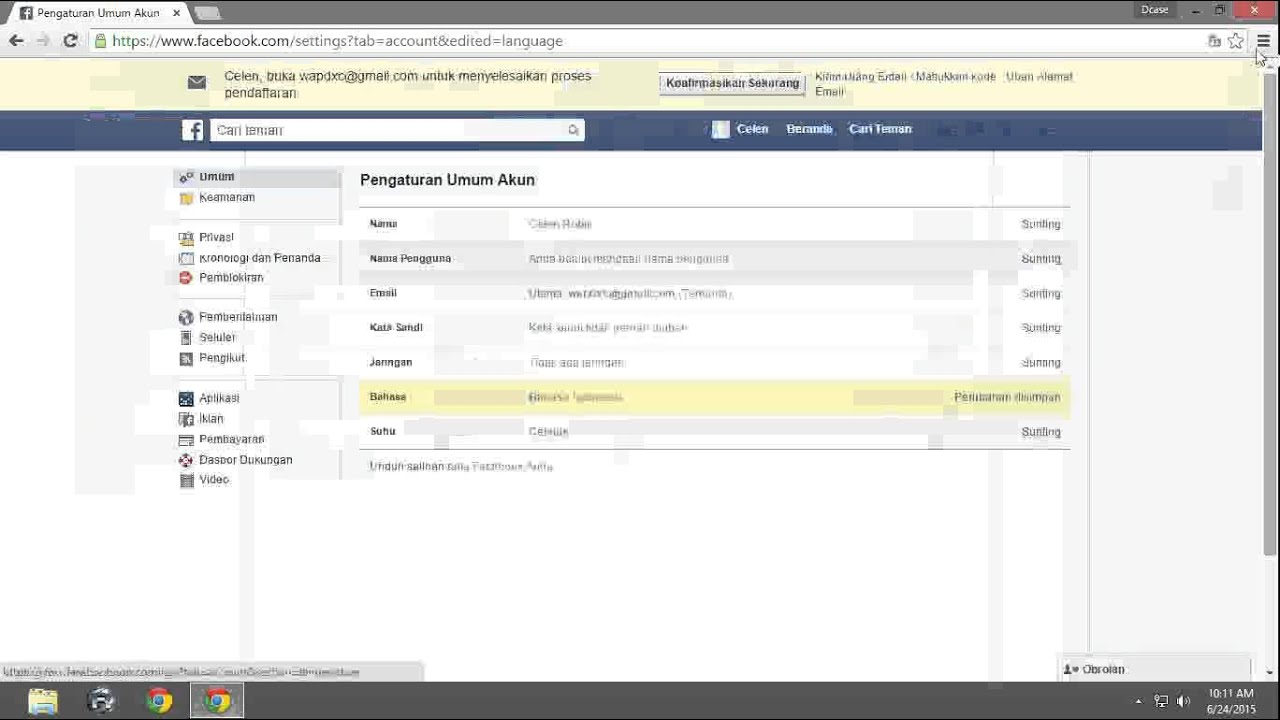Click translate icon in address bar
Viewport: 1280px width, 720px height.
1214,41
